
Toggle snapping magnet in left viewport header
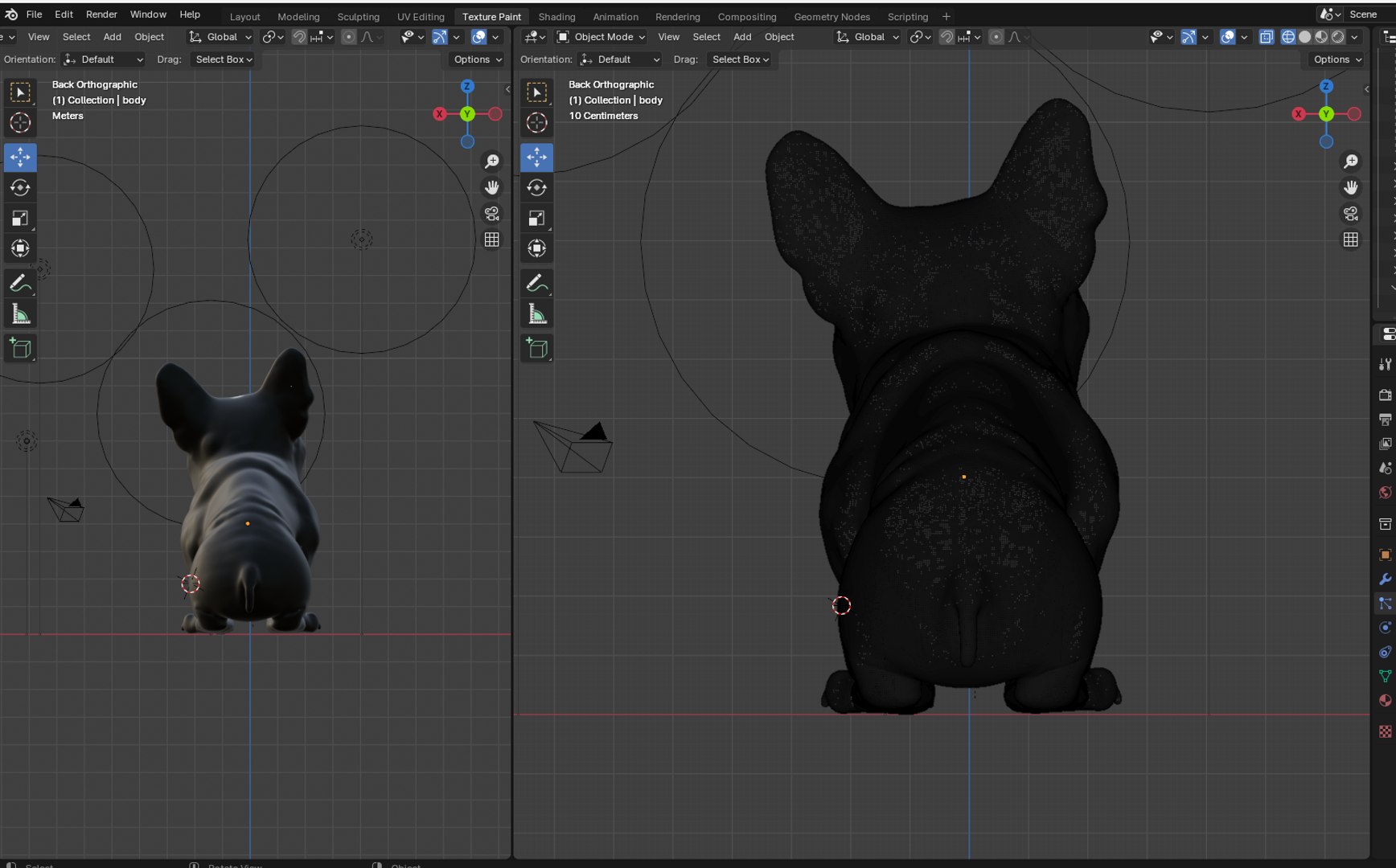(x=299, y=37)
